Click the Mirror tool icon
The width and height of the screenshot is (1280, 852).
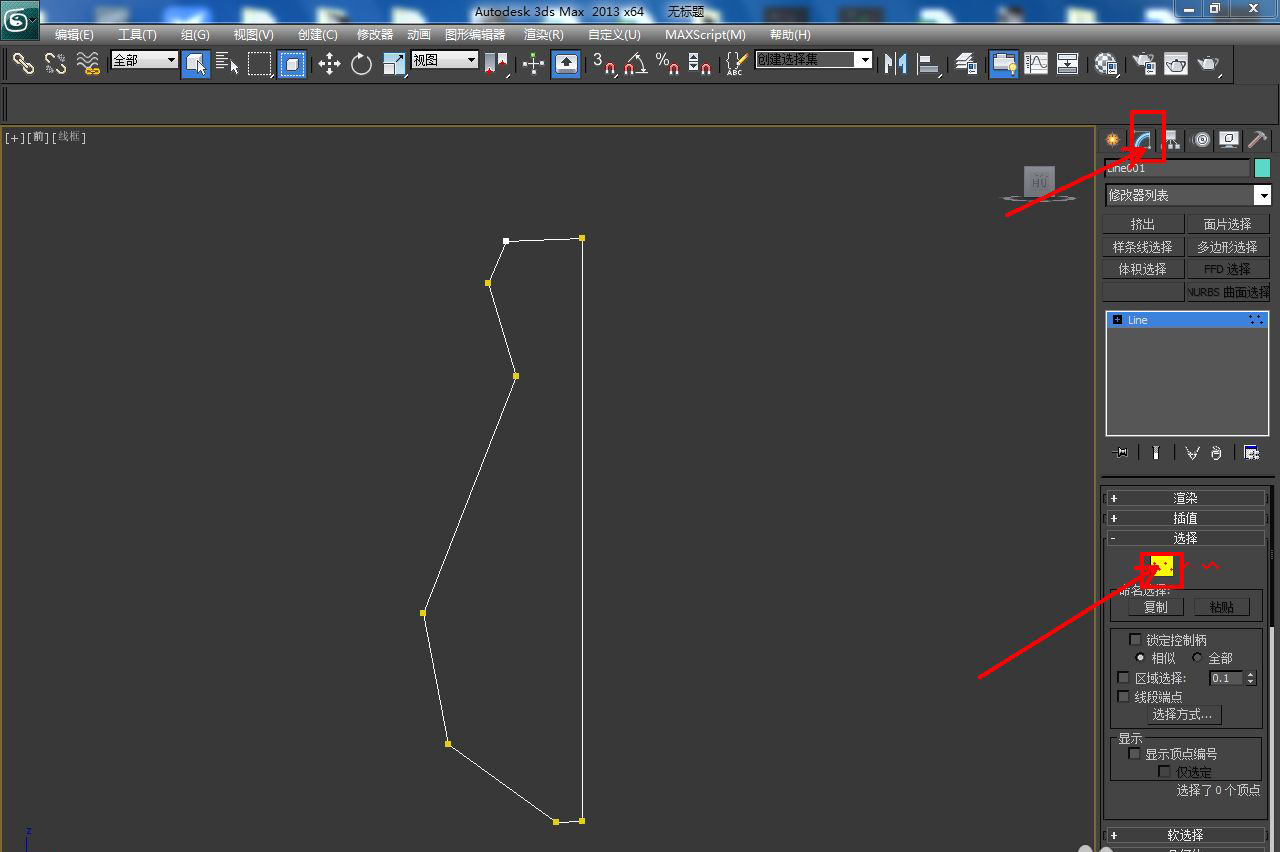pyautogui.click(x=895, y=64)
